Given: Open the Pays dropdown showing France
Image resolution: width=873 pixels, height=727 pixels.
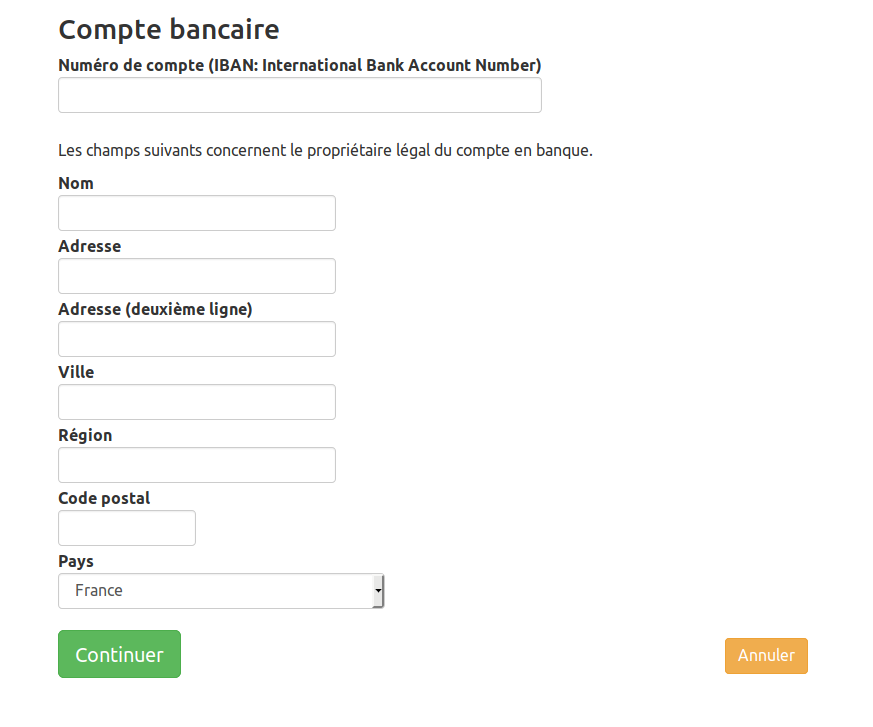Looking at the screenshot, I should 221,591.
